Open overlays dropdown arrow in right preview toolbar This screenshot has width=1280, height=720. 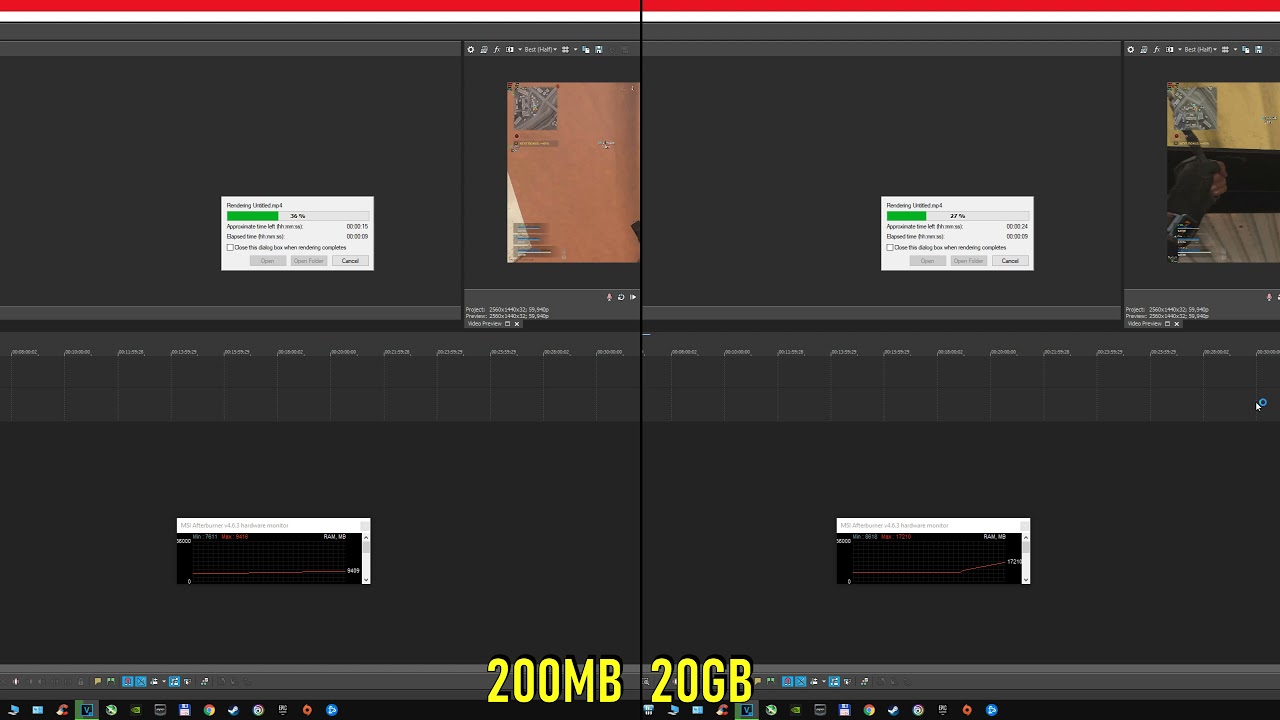[x=1236, y=49]
